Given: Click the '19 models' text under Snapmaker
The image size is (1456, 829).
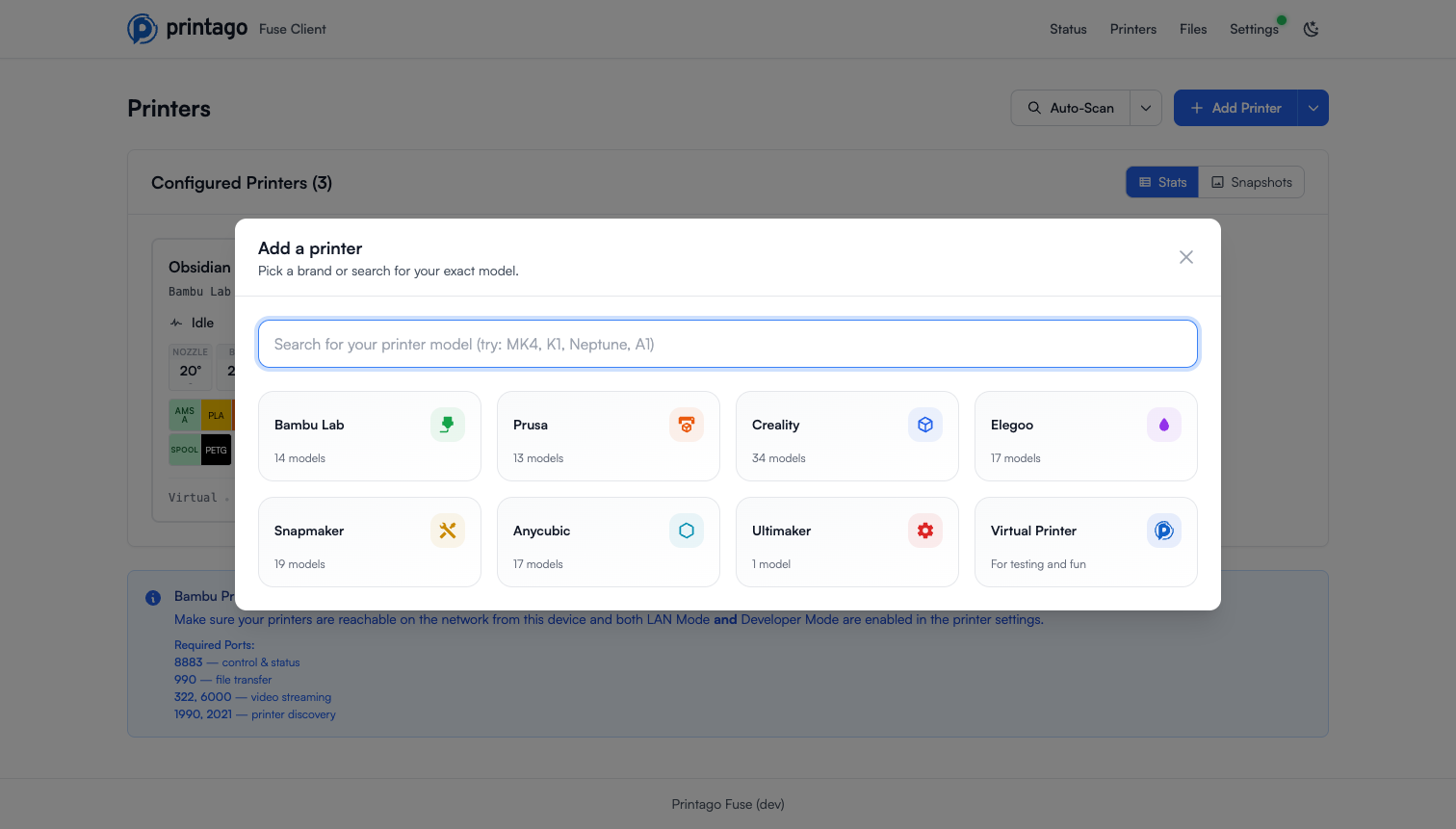Looking at the screenshot, I should click(299, 564).
